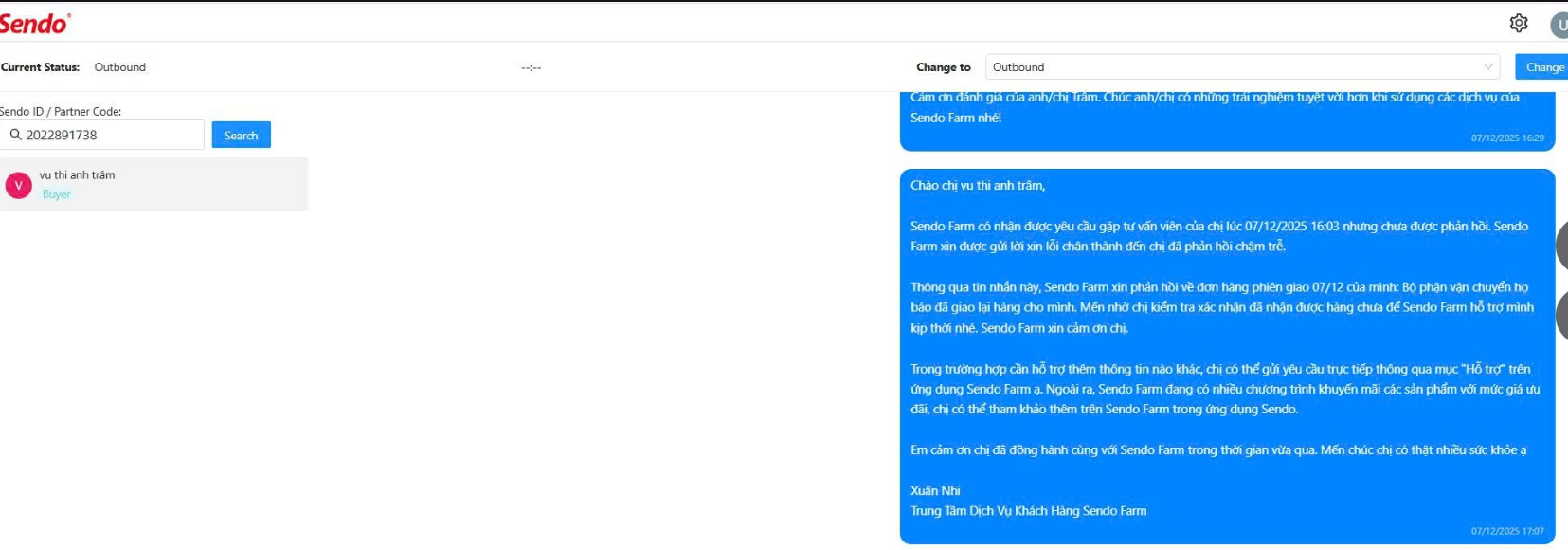Image resolution: width=1568 pixels, height=550 pixels.
Task: Click the Chào chị vu thi anh trâm greeting
Action: pos(978,186)
